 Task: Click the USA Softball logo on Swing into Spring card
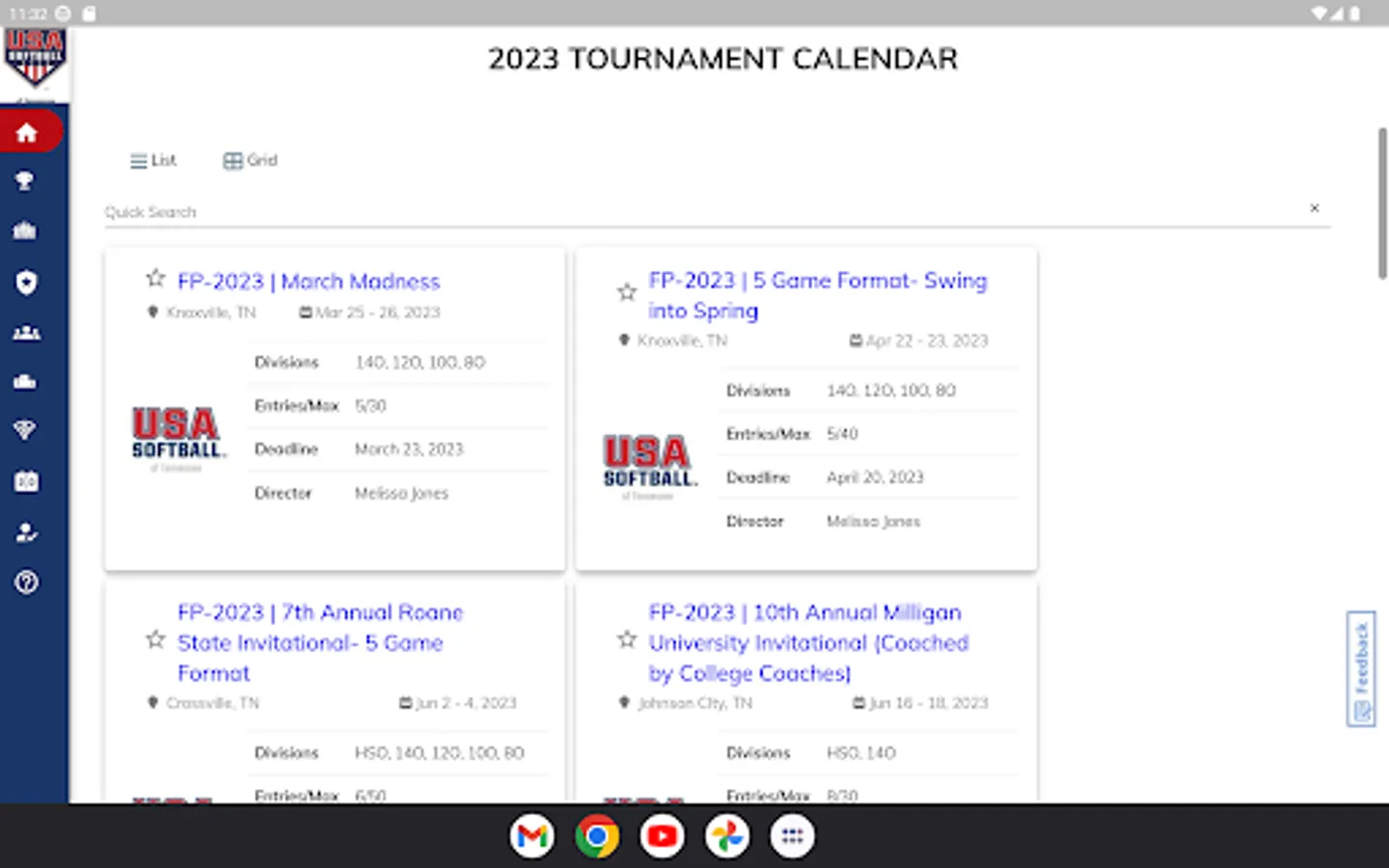click(x=650, y=466)
